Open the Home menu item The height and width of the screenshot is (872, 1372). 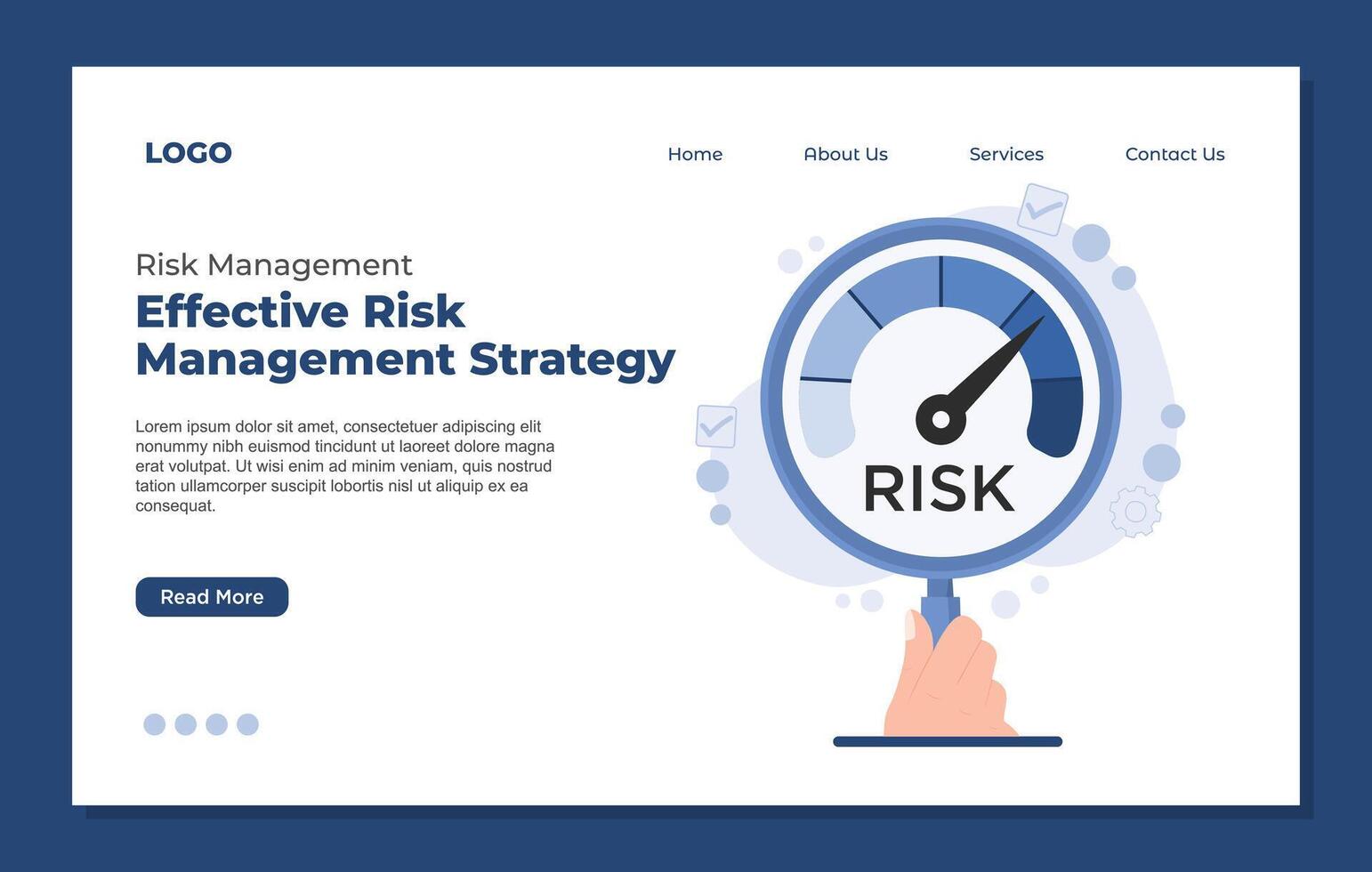tap(695, 154)
